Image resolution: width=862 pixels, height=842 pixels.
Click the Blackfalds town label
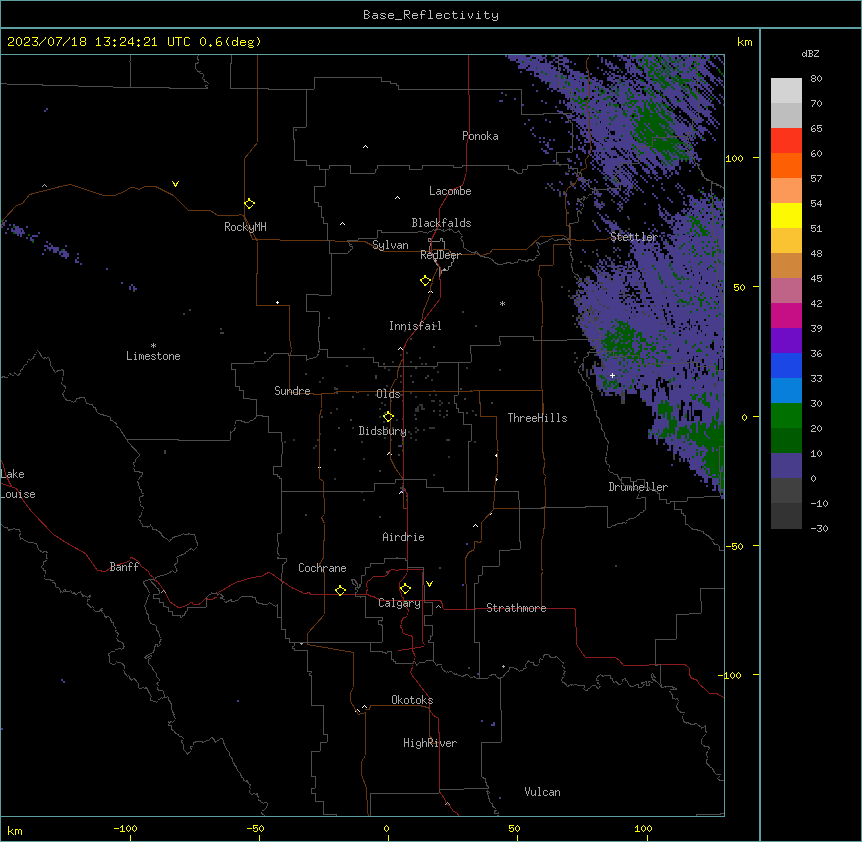point(441,223)
